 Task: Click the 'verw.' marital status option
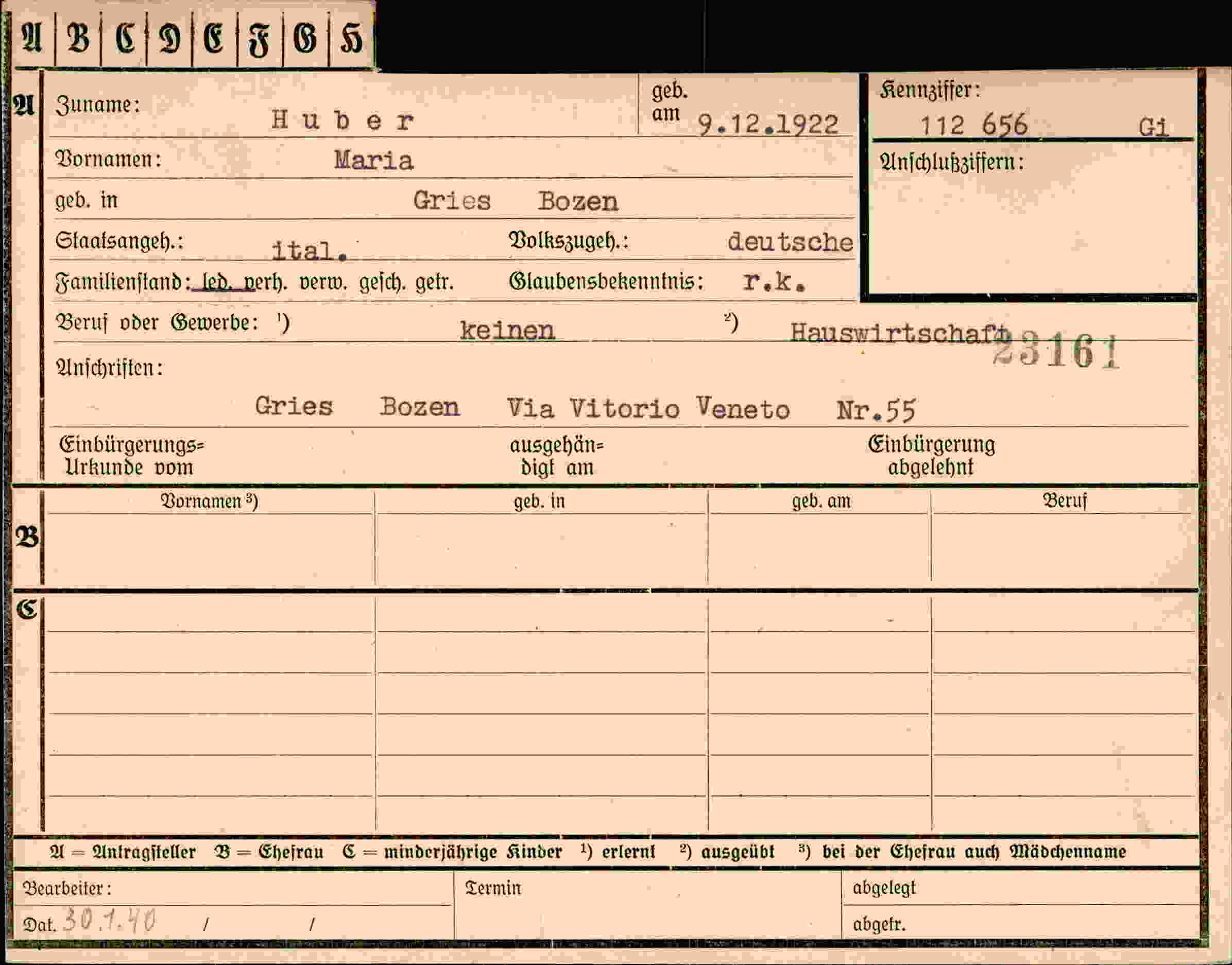[323, 282]
